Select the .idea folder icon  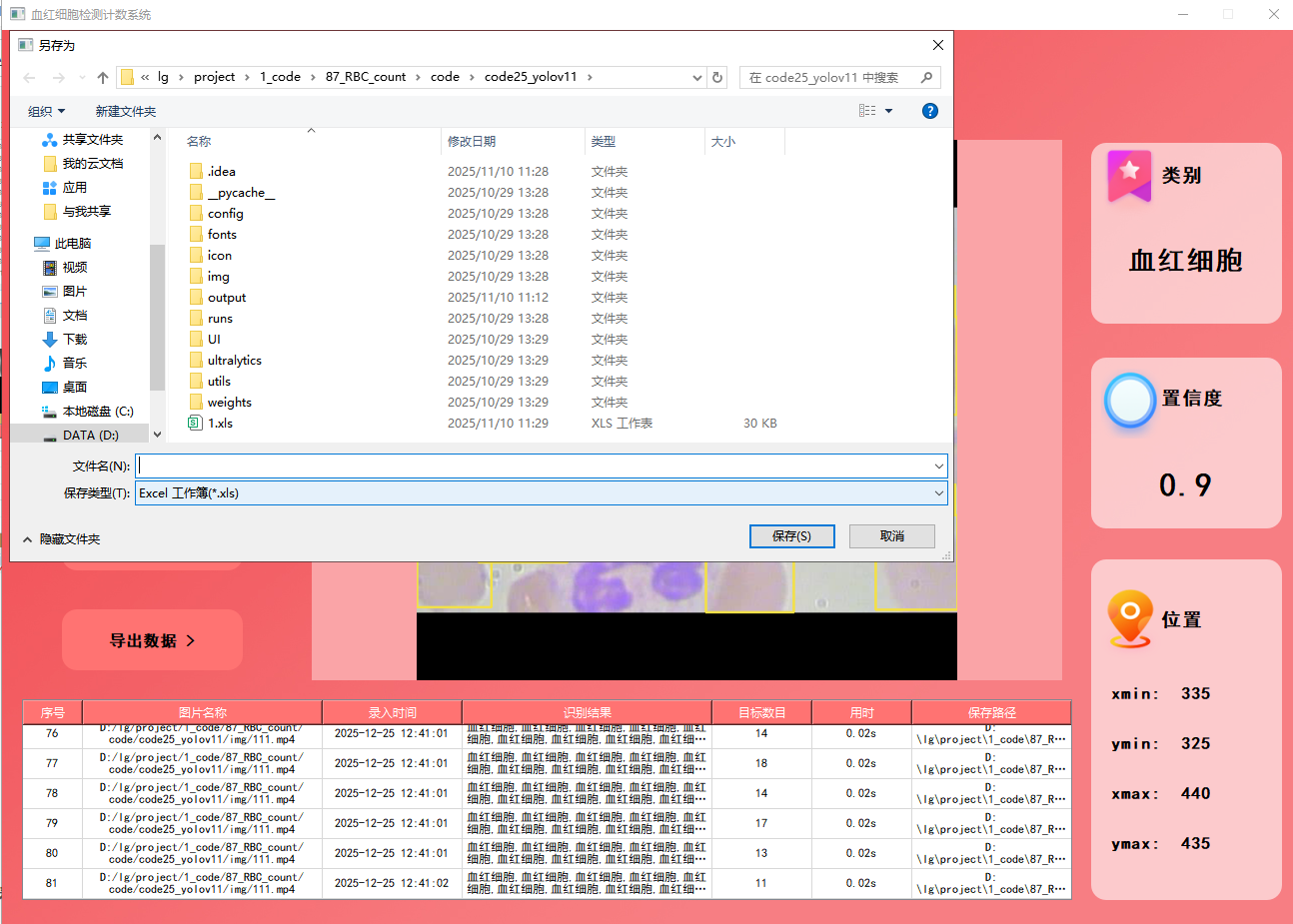pos(196,172)
